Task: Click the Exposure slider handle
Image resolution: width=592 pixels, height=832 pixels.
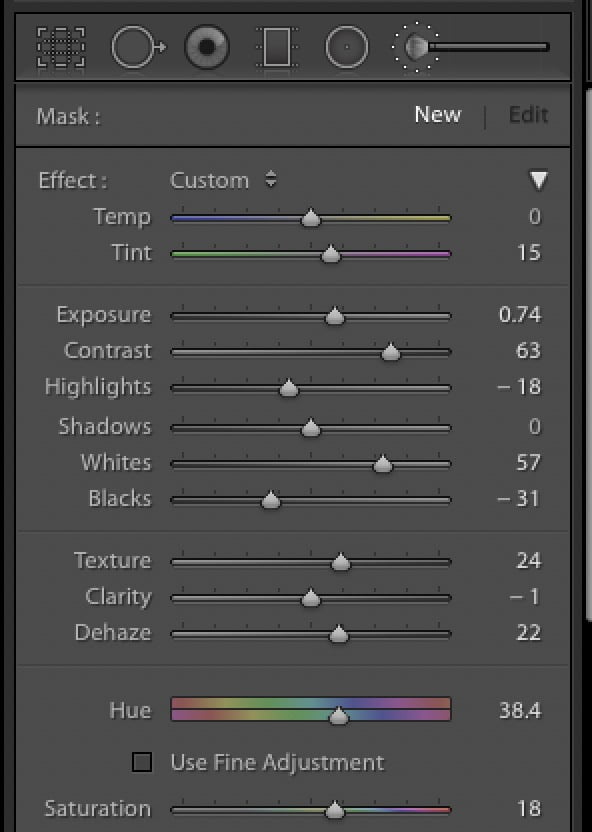Action: click(335, 316)
